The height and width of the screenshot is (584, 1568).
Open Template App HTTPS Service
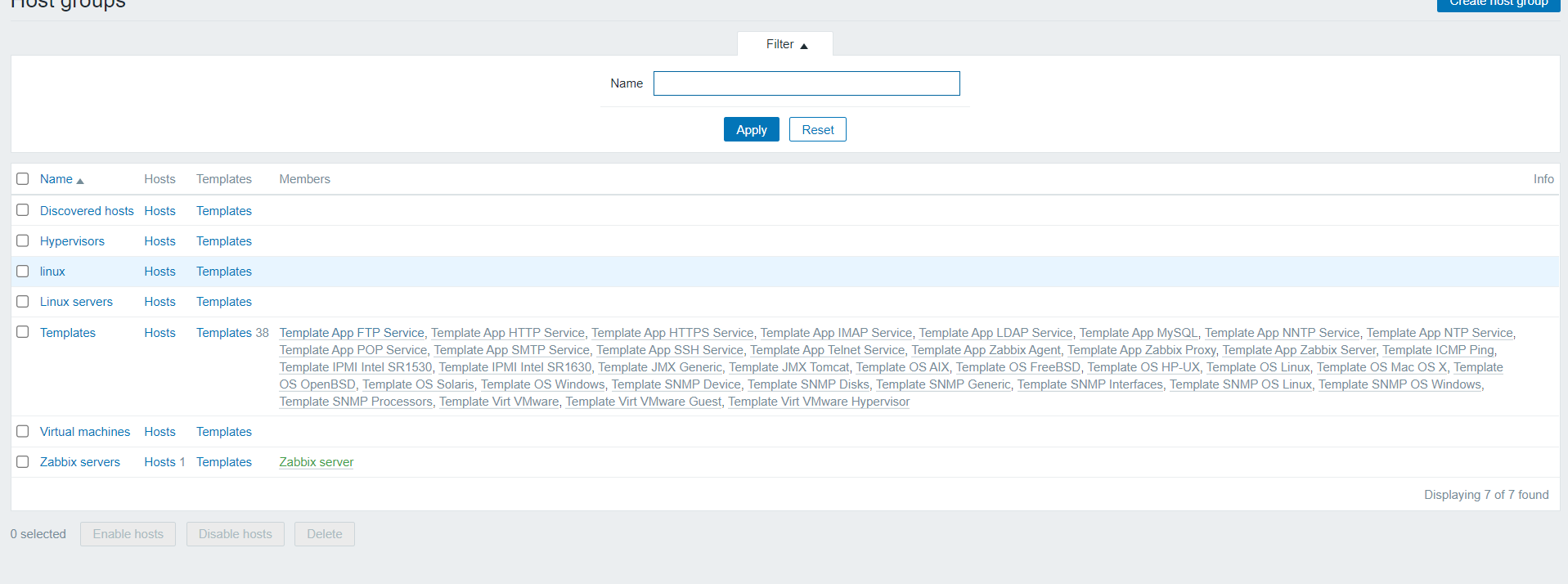(x=672, y=333)
